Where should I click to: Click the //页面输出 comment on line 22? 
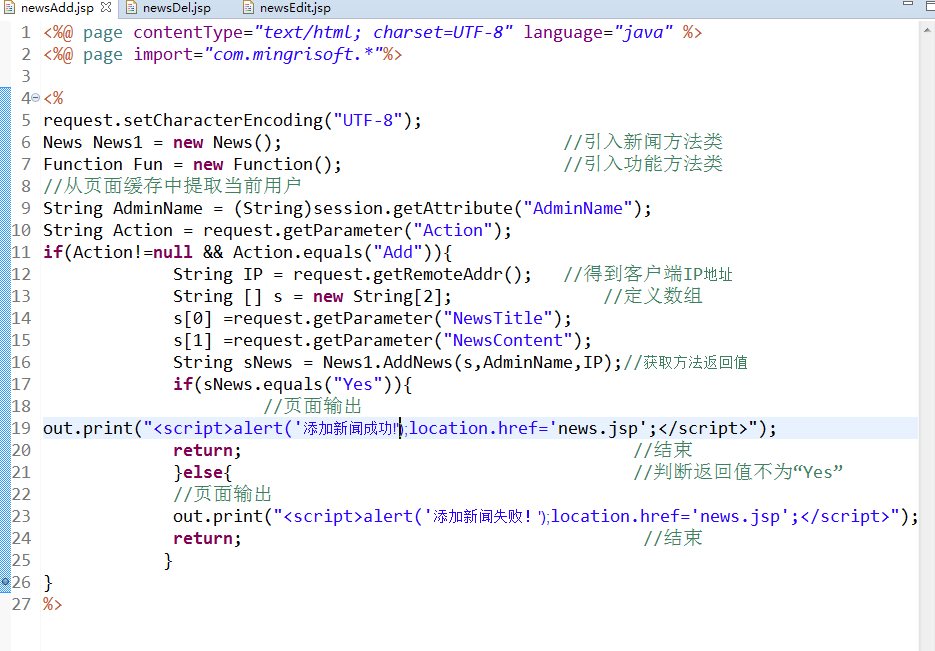222,494
